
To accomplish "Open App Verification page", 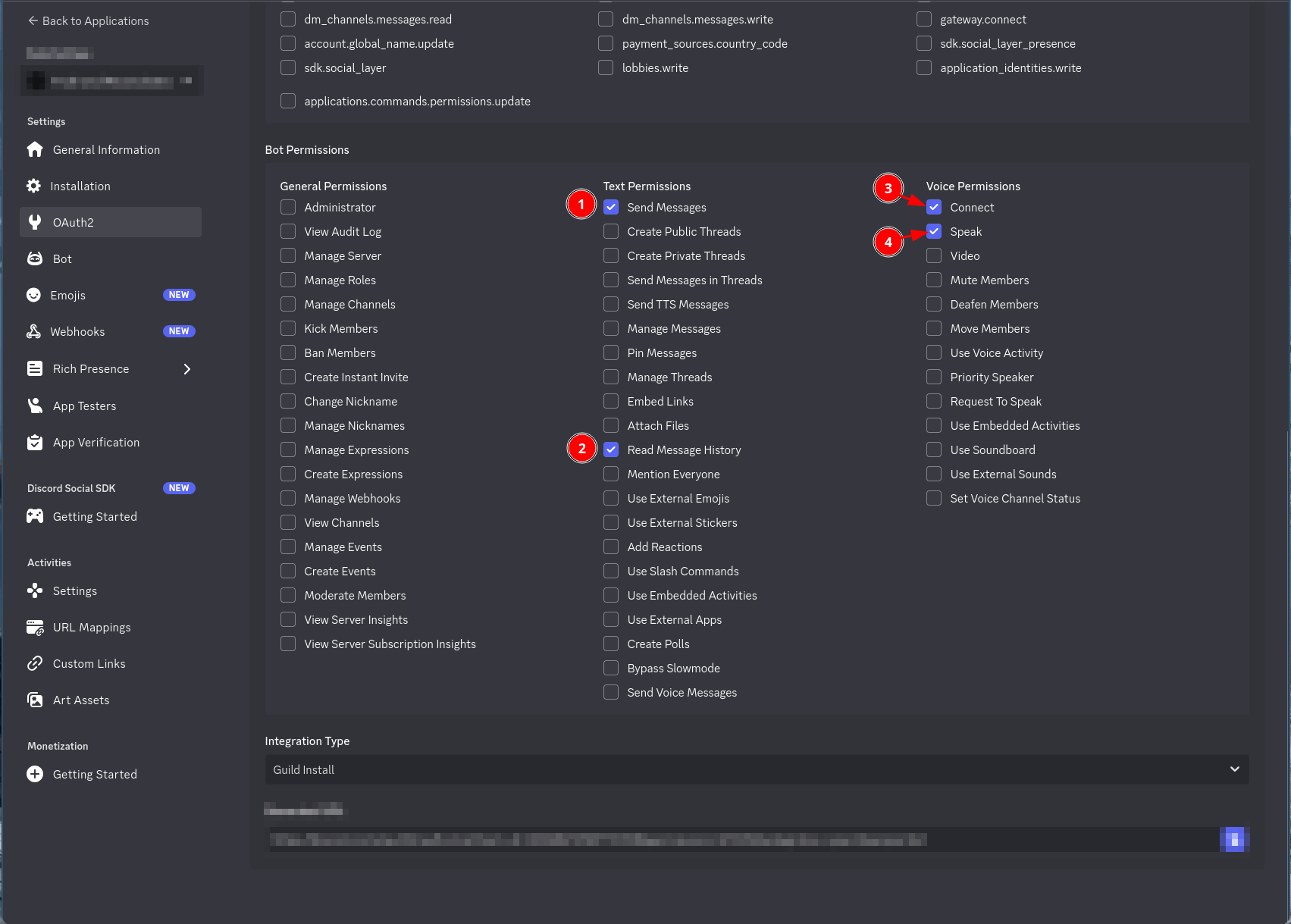I will [111, 442].
